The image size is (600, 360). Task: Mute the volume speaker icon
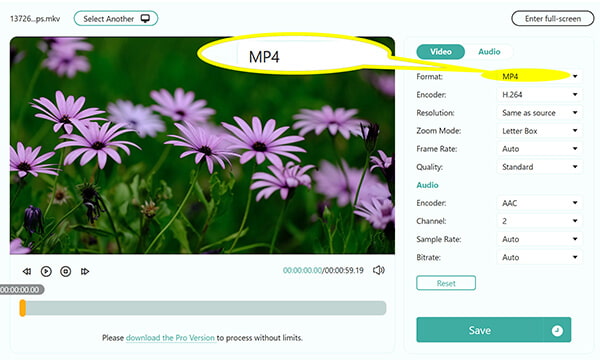tap(378, 270)
